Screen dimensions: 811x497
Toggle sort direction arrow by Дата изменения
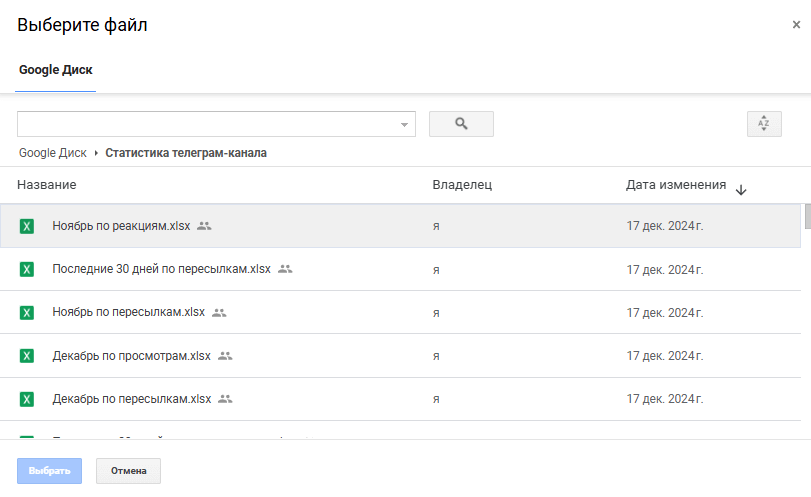pos(740,189)
